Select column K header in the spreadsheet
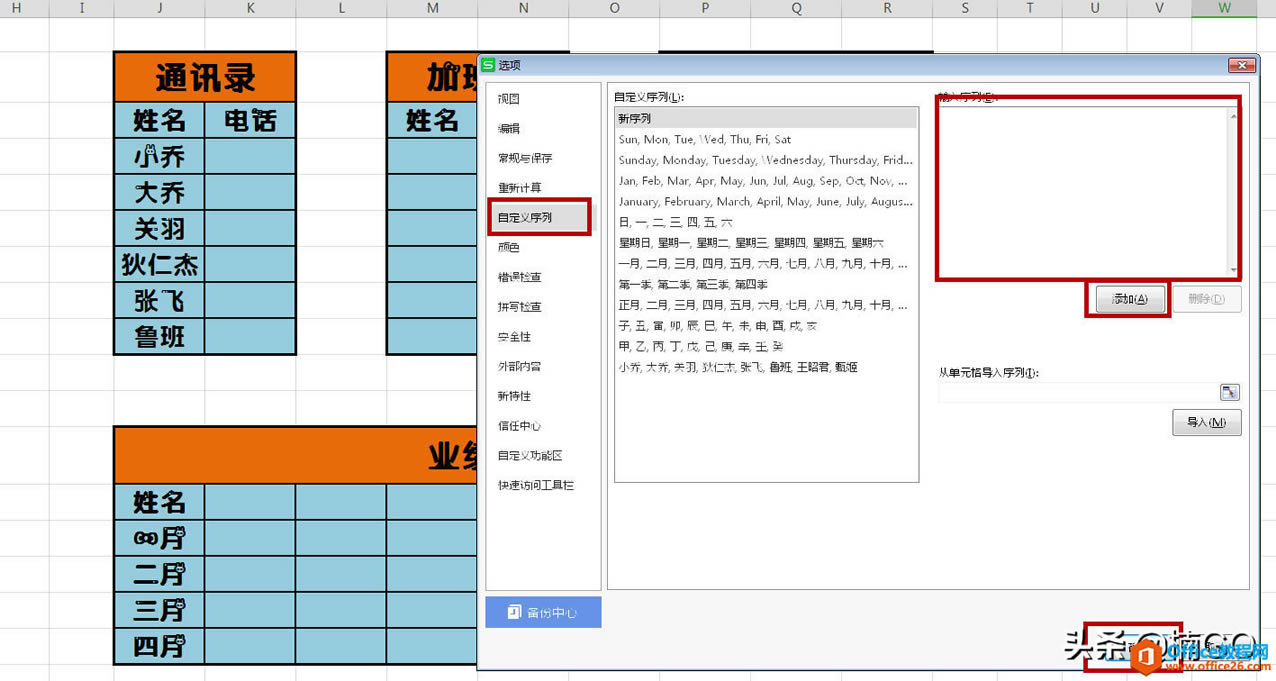Image resolution: width=1276 pixels, height=681 pixels. tap(251, 8)
